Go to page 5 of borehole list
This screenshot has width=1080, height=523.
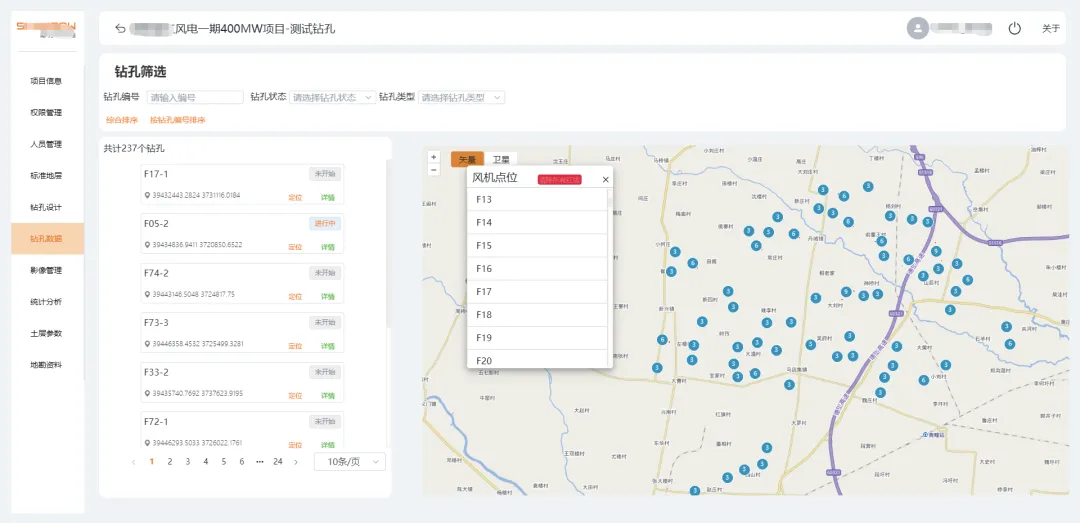224,462
